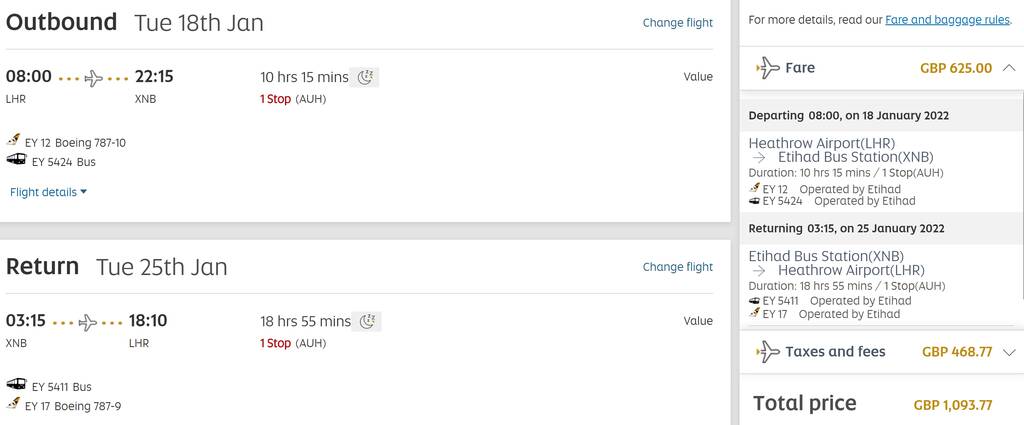This screenshot has width=1024, height=425.
Task: Click the plane icon next to Taxes and fees
Action: tap(768, 352)
